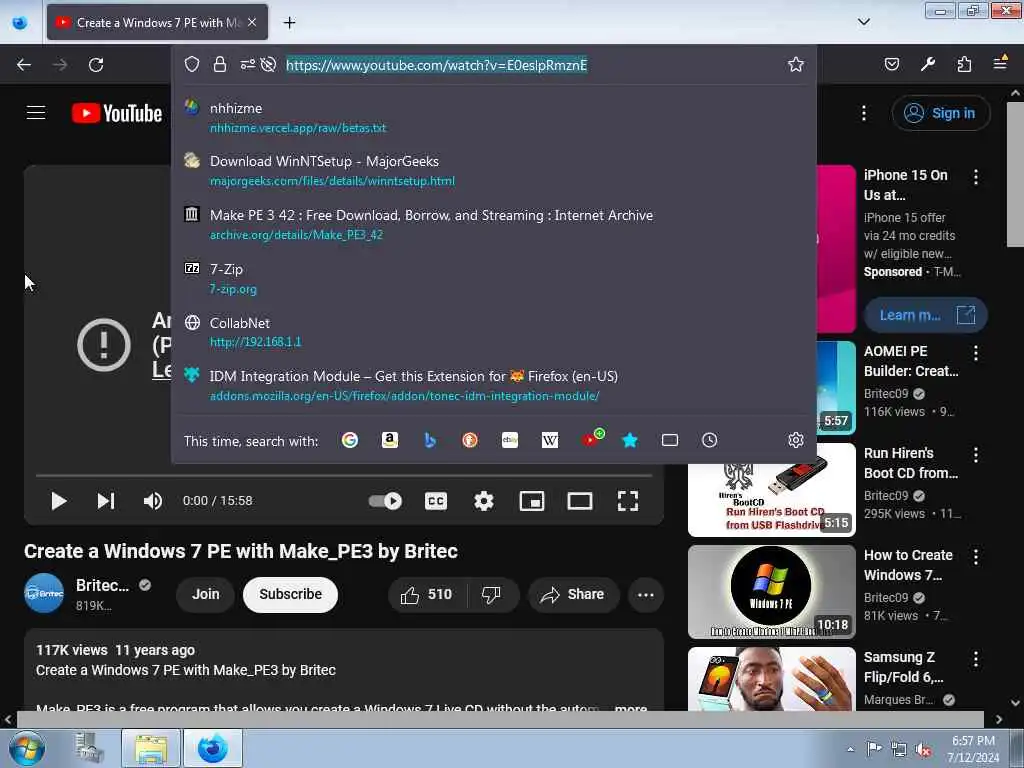The image size is (1024, 768).
Task: Open the site permissions icon in address bar
Action: tap(248, 64)
